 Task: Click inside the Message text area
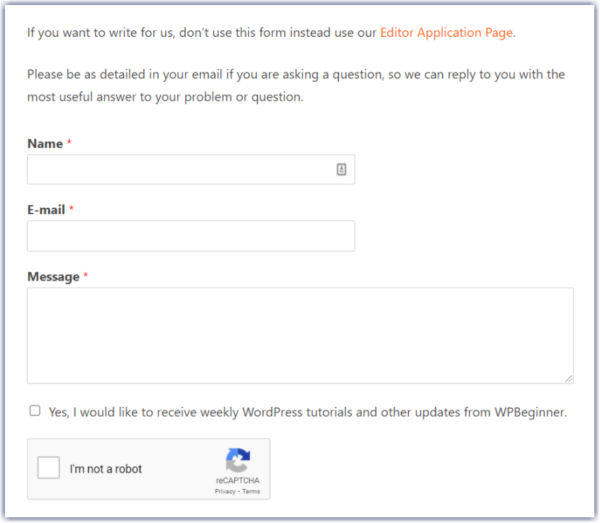click(300, 335)
